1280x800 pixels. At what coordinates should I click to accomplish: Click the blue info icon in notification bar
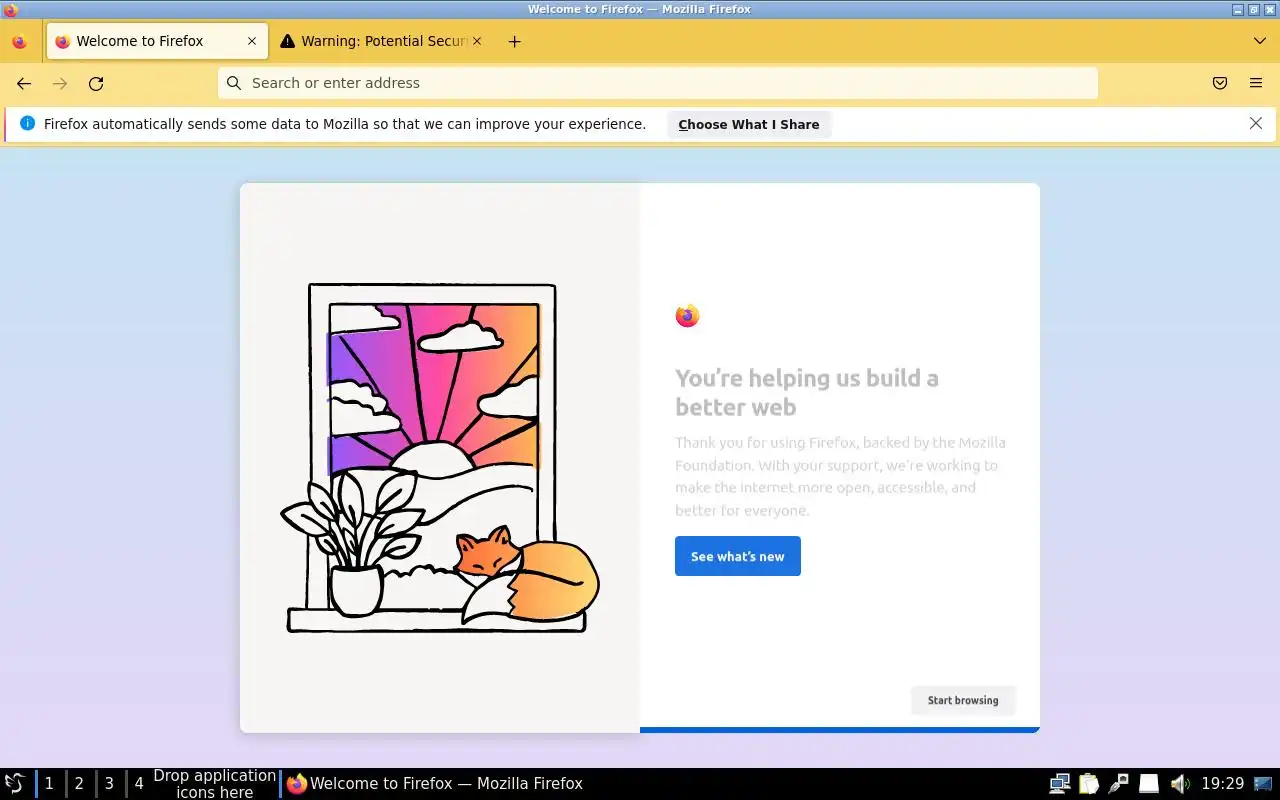[x=27, y=123]
